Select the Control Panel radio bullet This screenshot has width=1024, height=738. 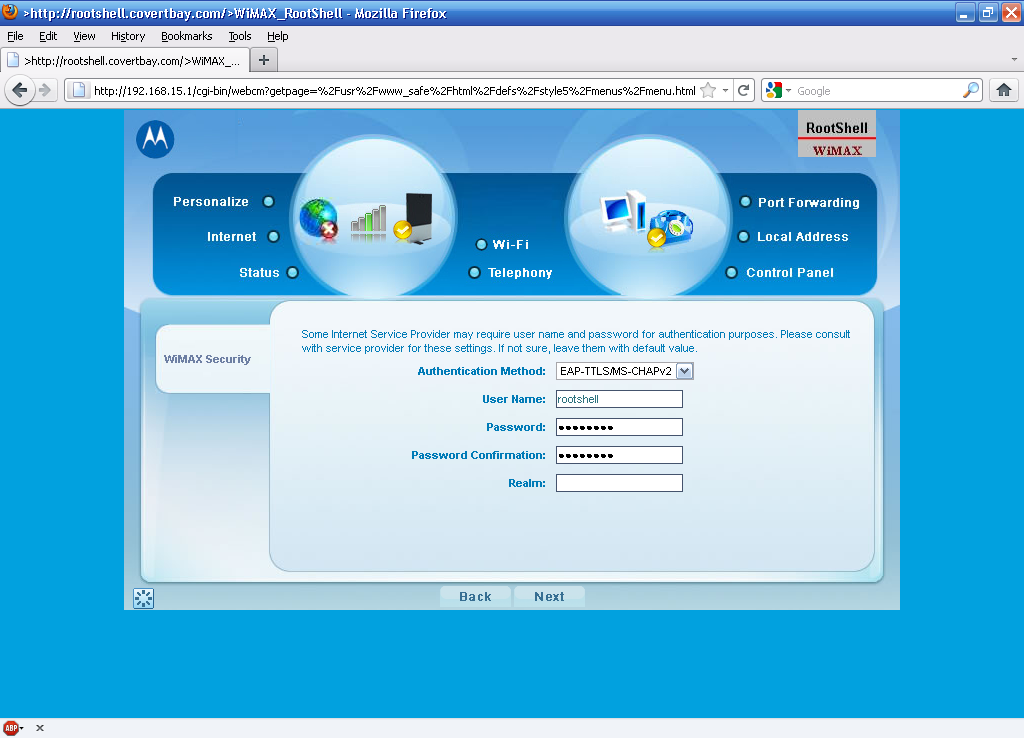[x=731, y=272]
